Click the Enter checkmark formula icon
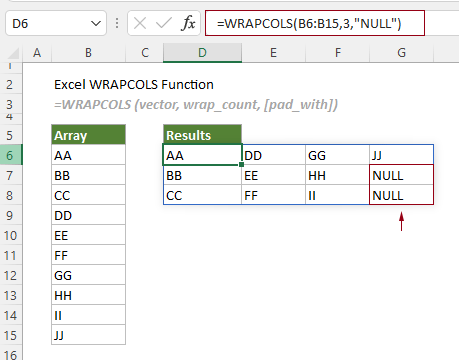This screenshot has width=459, height=360. 164,24
